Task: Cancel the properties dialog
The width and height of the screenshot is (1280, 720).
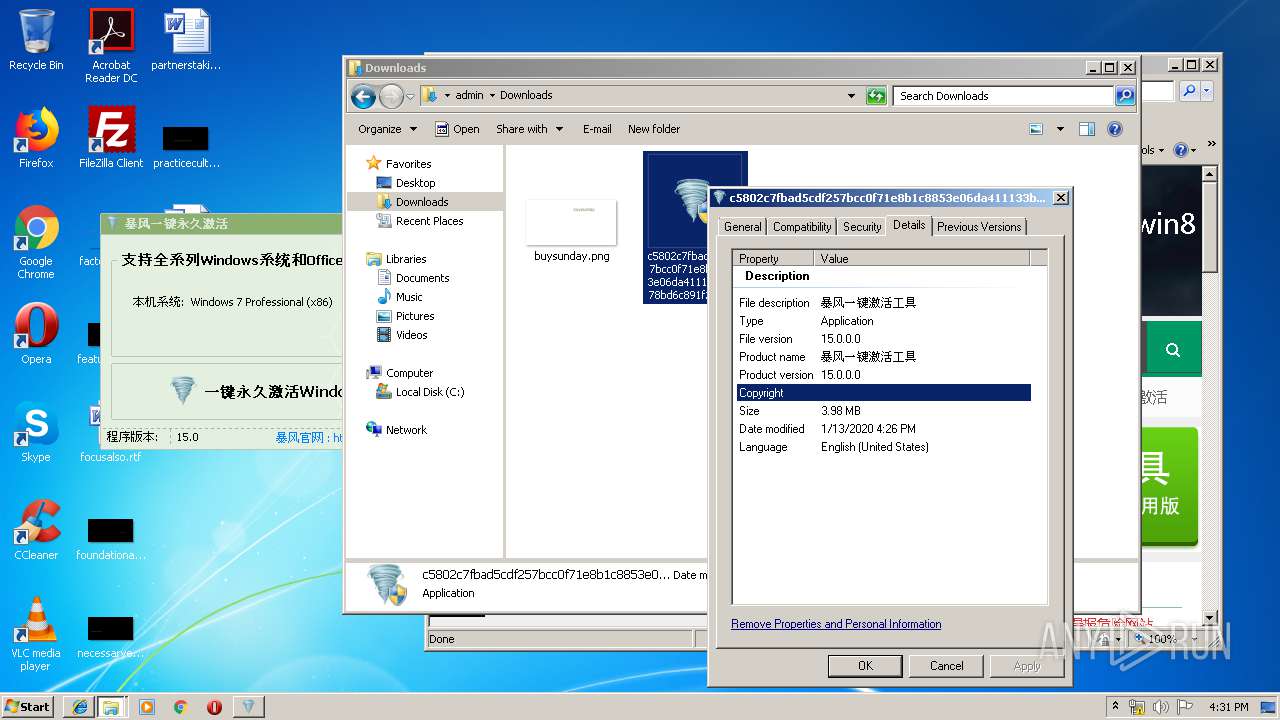Action: pyautogui.click(x=946, y=666)
